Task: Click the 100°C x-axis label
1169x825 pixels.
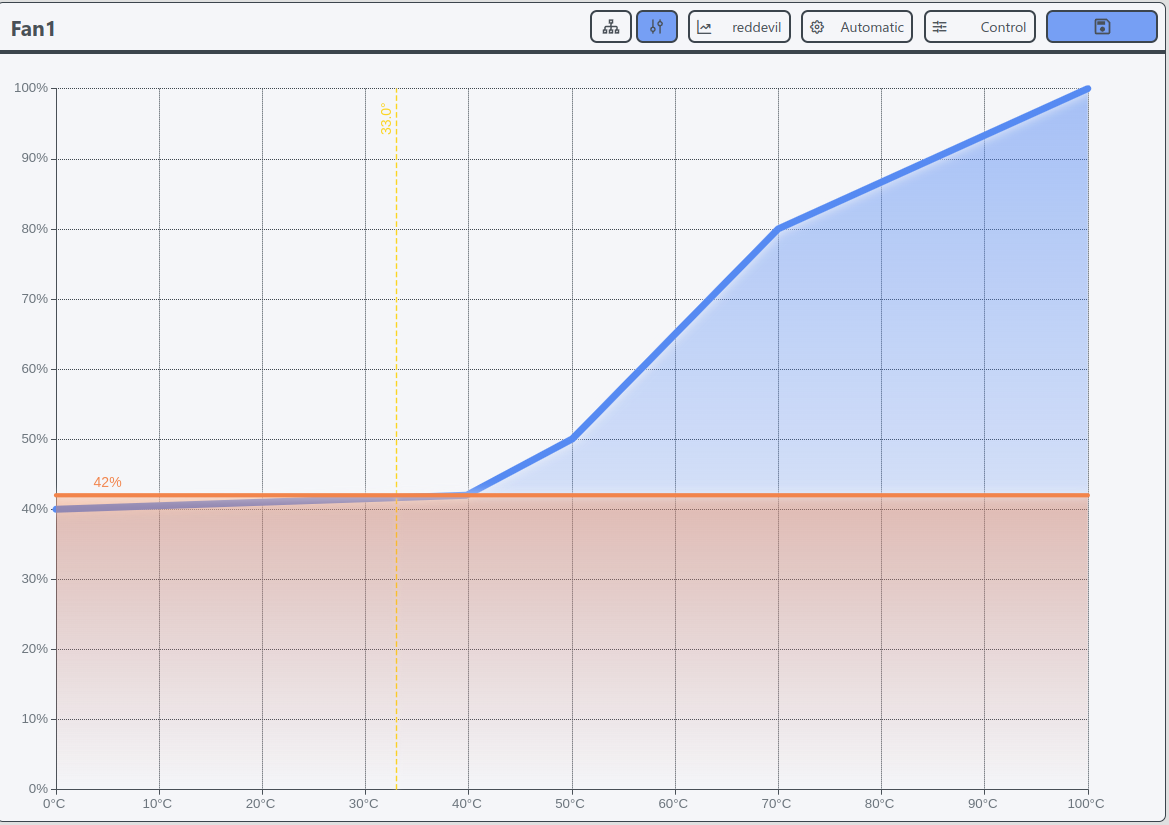Action: tap(1085, 803)
